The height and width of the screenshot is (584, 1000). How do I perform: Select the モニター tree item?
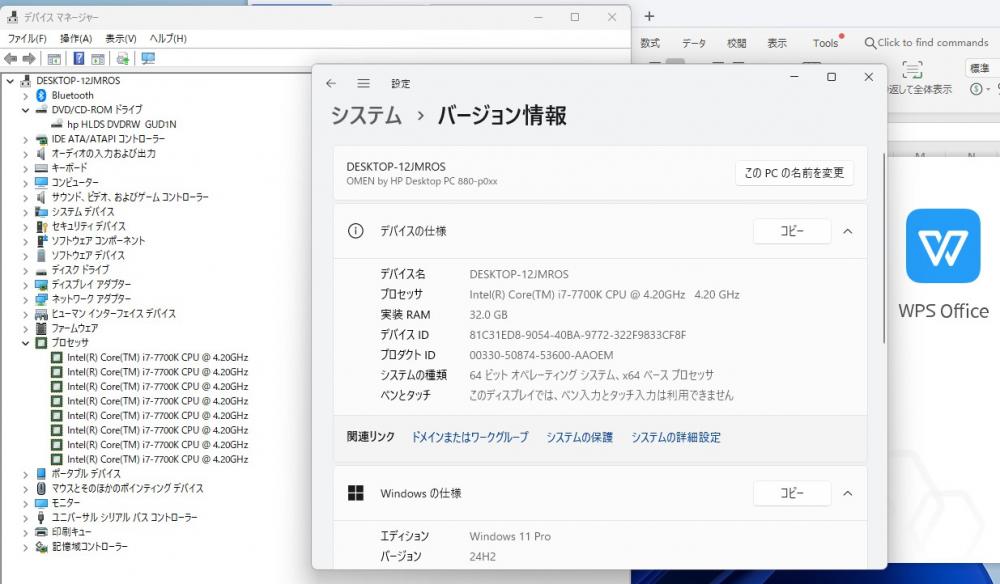point(66,503)
